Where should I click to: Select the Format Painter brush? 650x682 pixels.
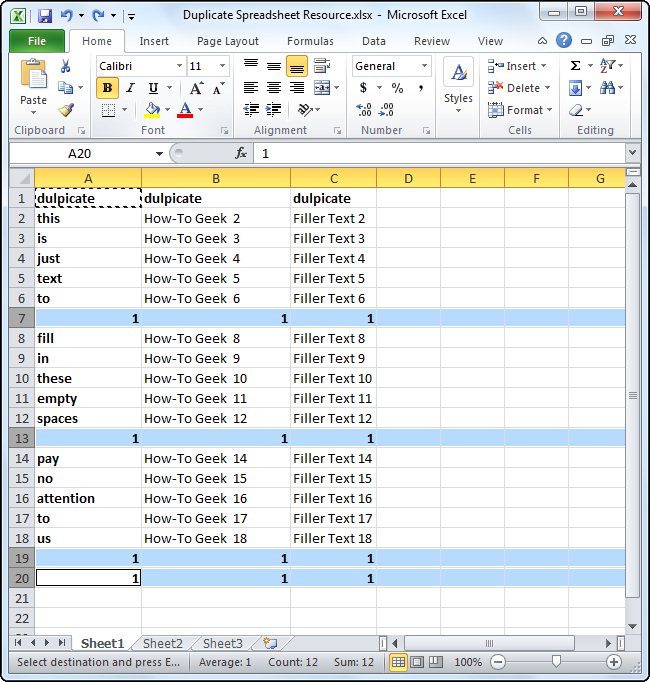point(66,110)
